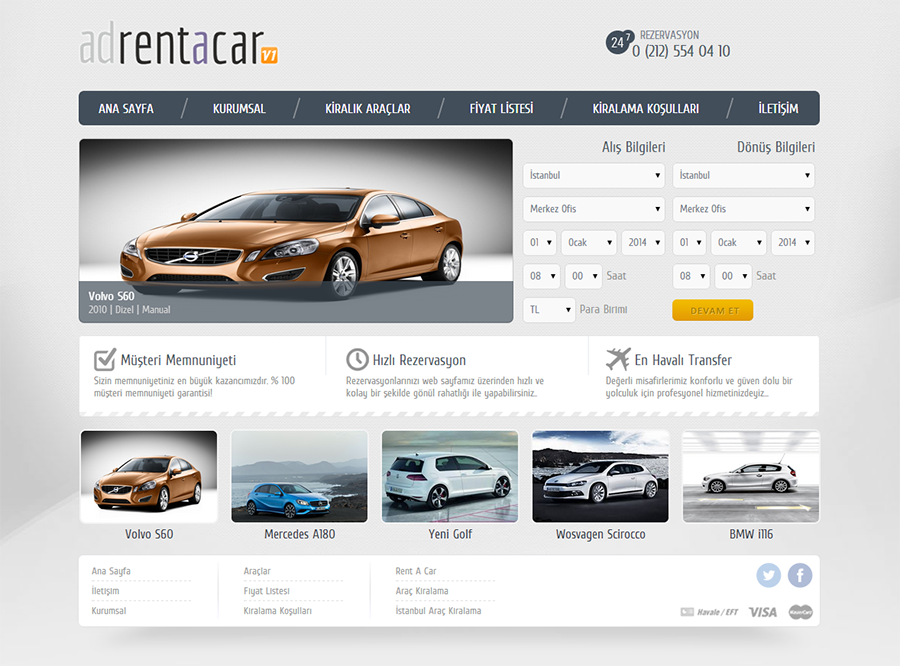Open the FİYAT LİSTESİ navigation item

coord(501,109)
